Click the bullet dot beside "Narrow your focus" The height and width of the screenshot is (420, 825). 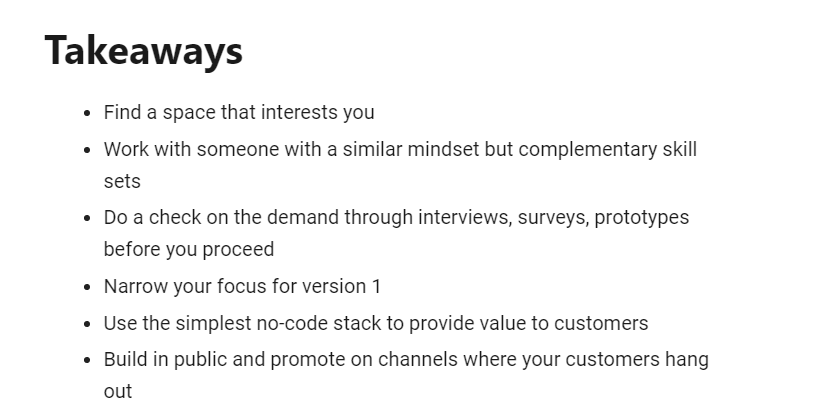pyautogui.click(x=87, y=287)
